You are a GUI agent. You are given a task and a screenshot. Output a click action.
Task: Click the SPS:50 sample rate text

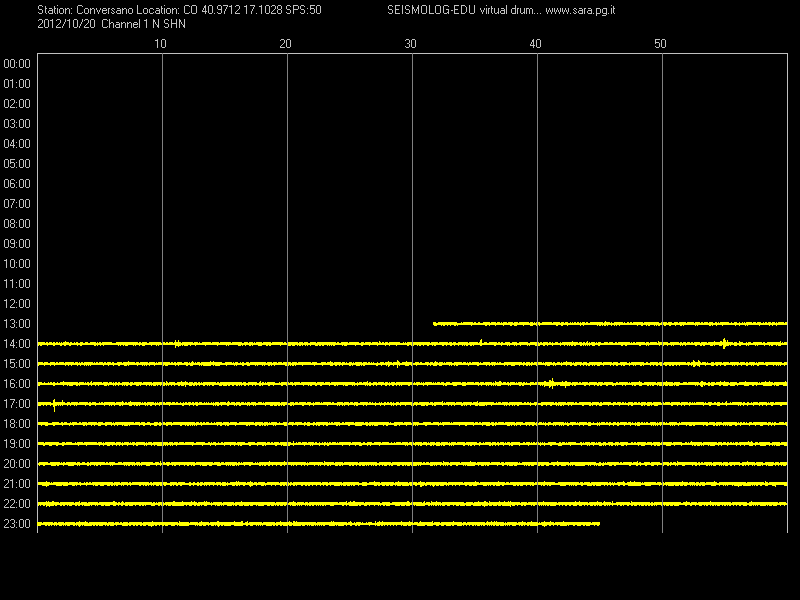304,10
